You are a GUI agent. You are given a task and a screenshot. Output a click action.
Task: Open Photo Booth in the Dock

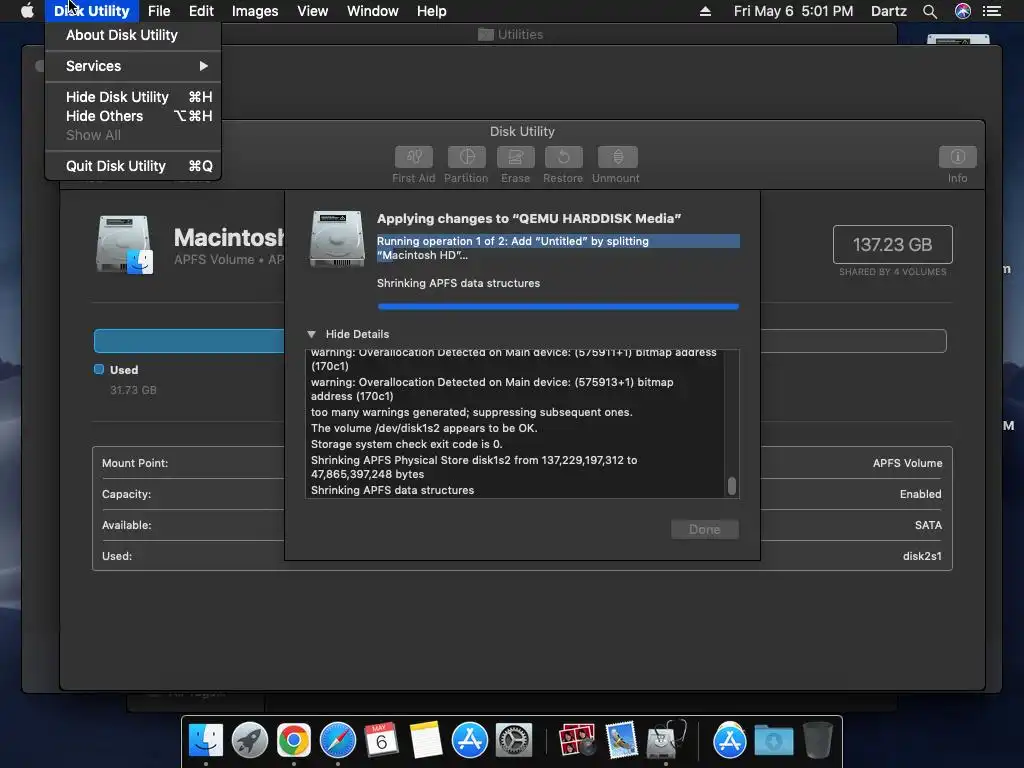[x=577, y=741]
